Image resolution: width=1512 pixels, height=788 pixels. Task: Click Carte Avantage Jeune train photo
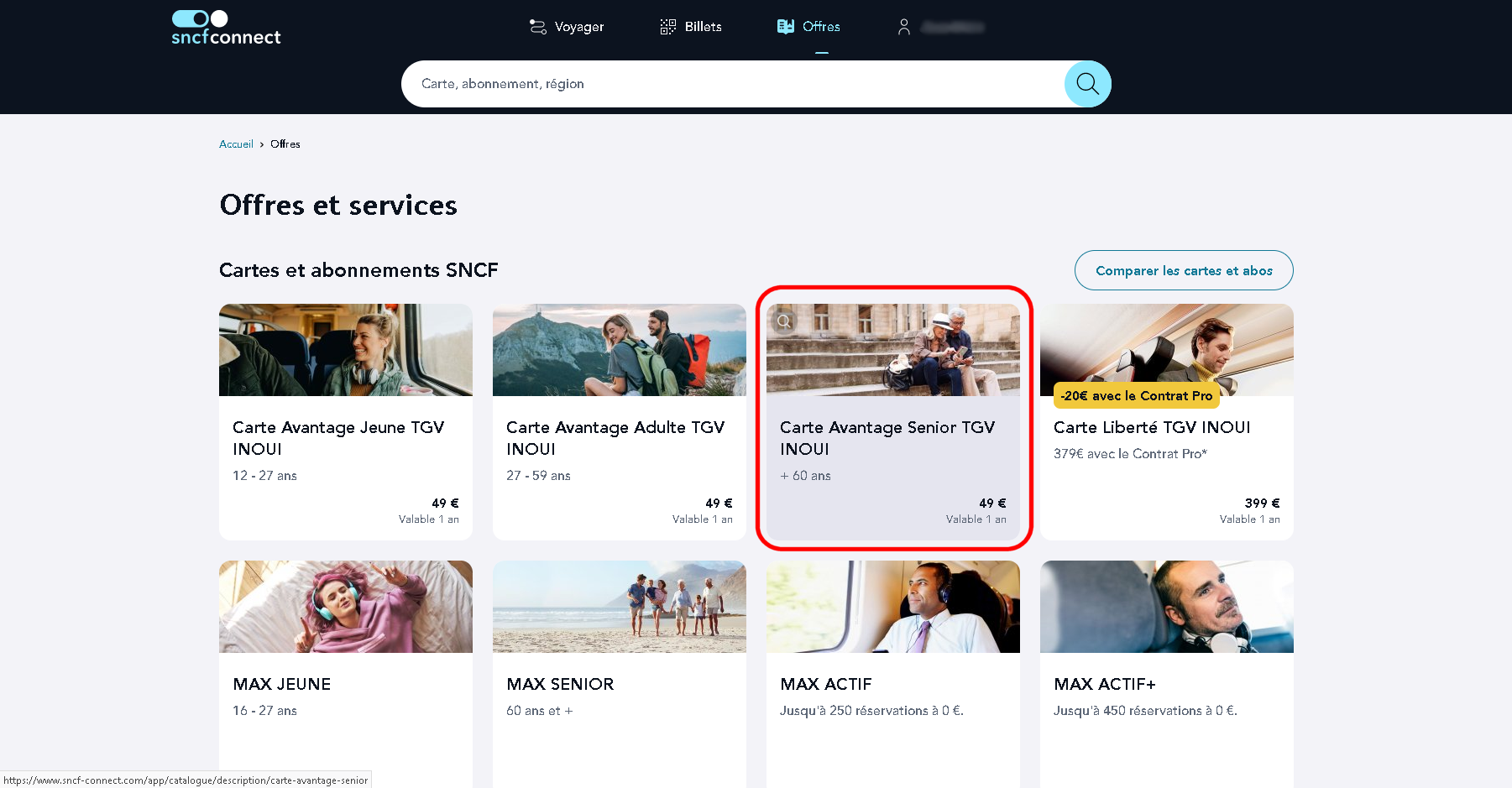point(346,350)
